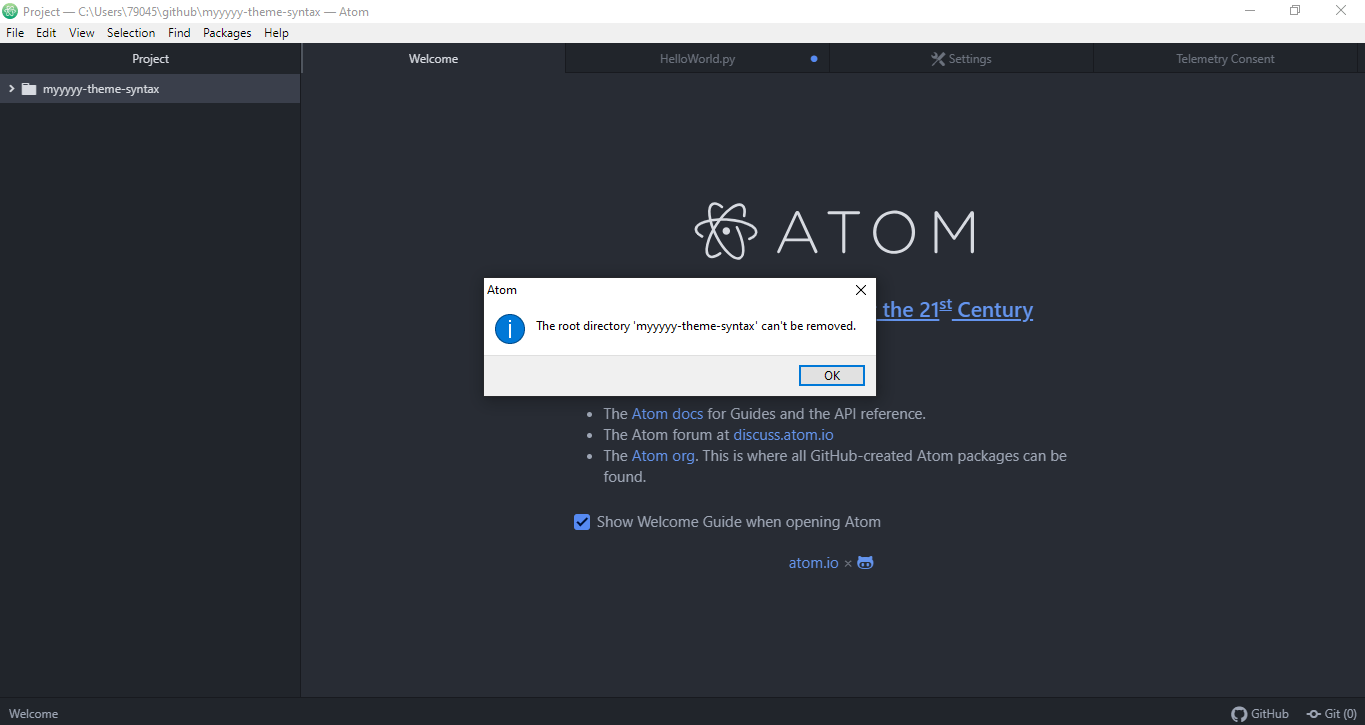Image resolution: width=1365 pixels, height=725 pixels.
Task: Close the Atom dialog with X
Action: click(x=860, y=290)
